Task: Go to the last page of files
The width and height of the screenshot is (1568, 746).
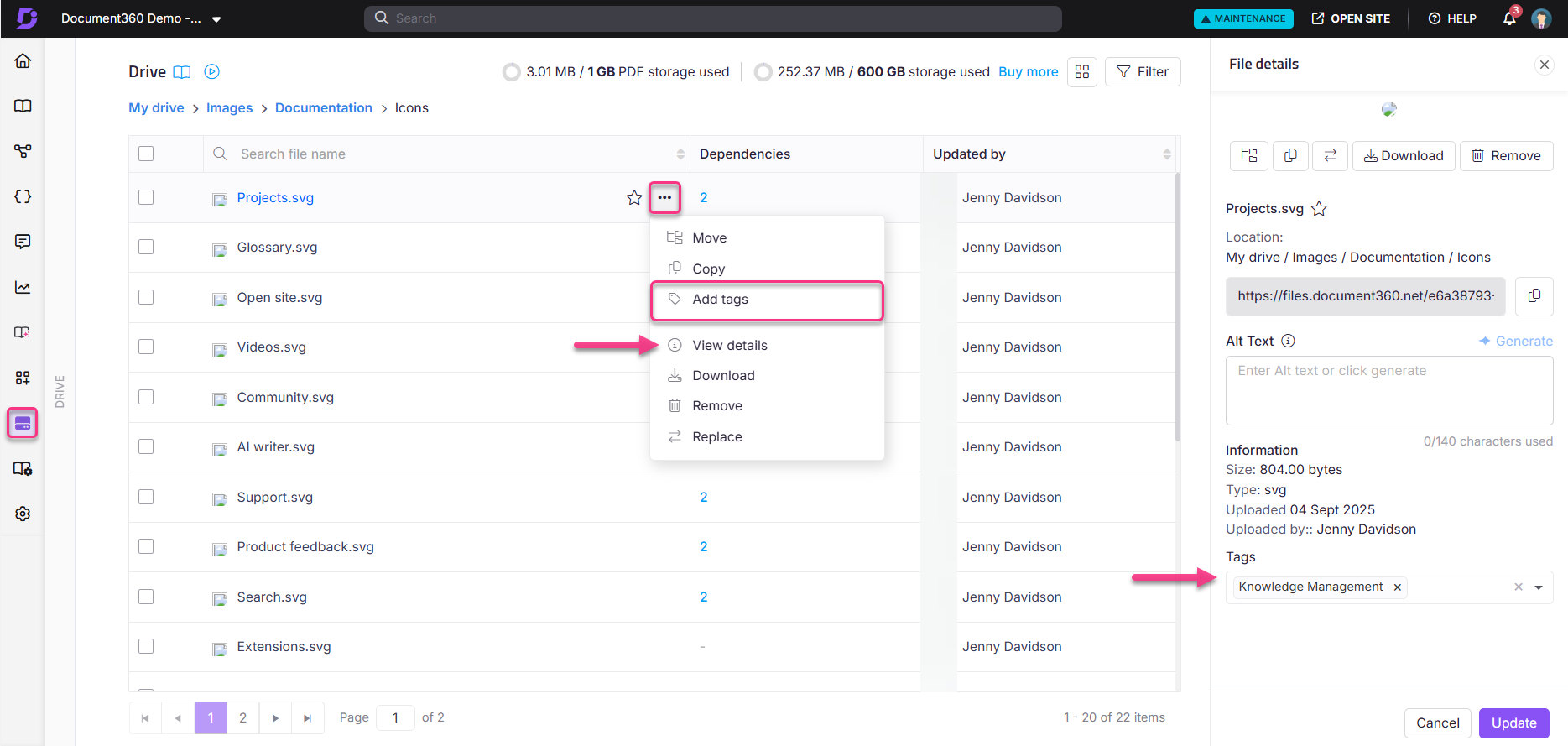Action: pyautogui.click(x=308, y=718)
